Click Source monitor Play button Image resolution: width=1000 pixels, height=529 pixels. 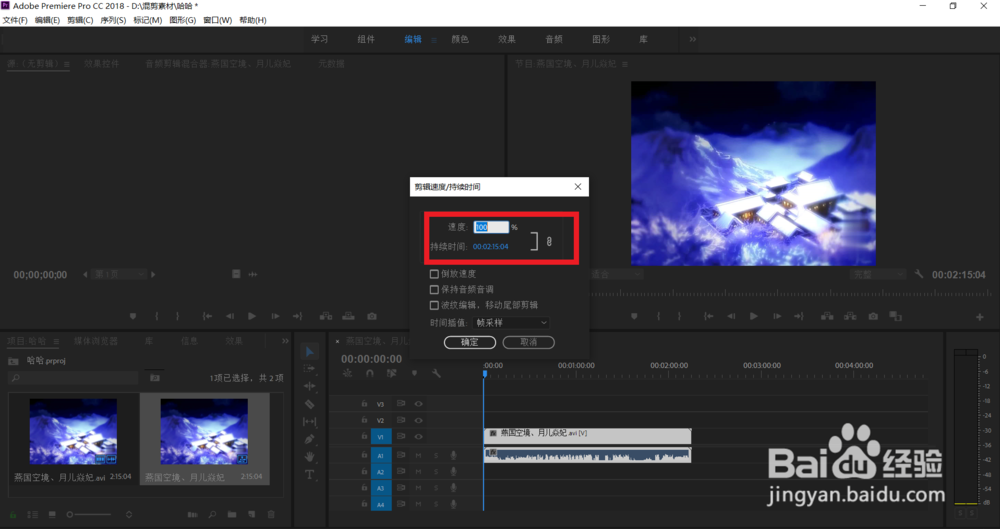pos(252,316)
